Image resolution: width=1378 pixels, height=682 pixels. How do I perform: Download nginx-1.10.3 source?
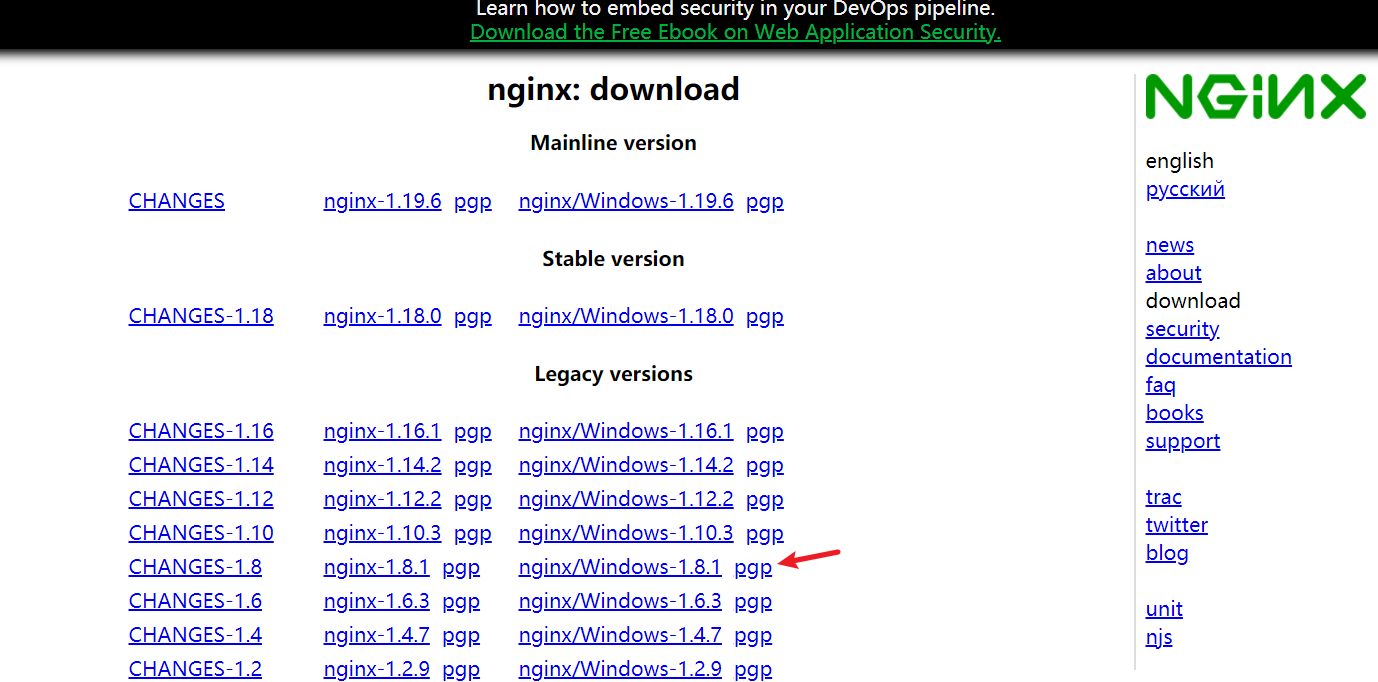pyautogui.click(x=382, y=533)
